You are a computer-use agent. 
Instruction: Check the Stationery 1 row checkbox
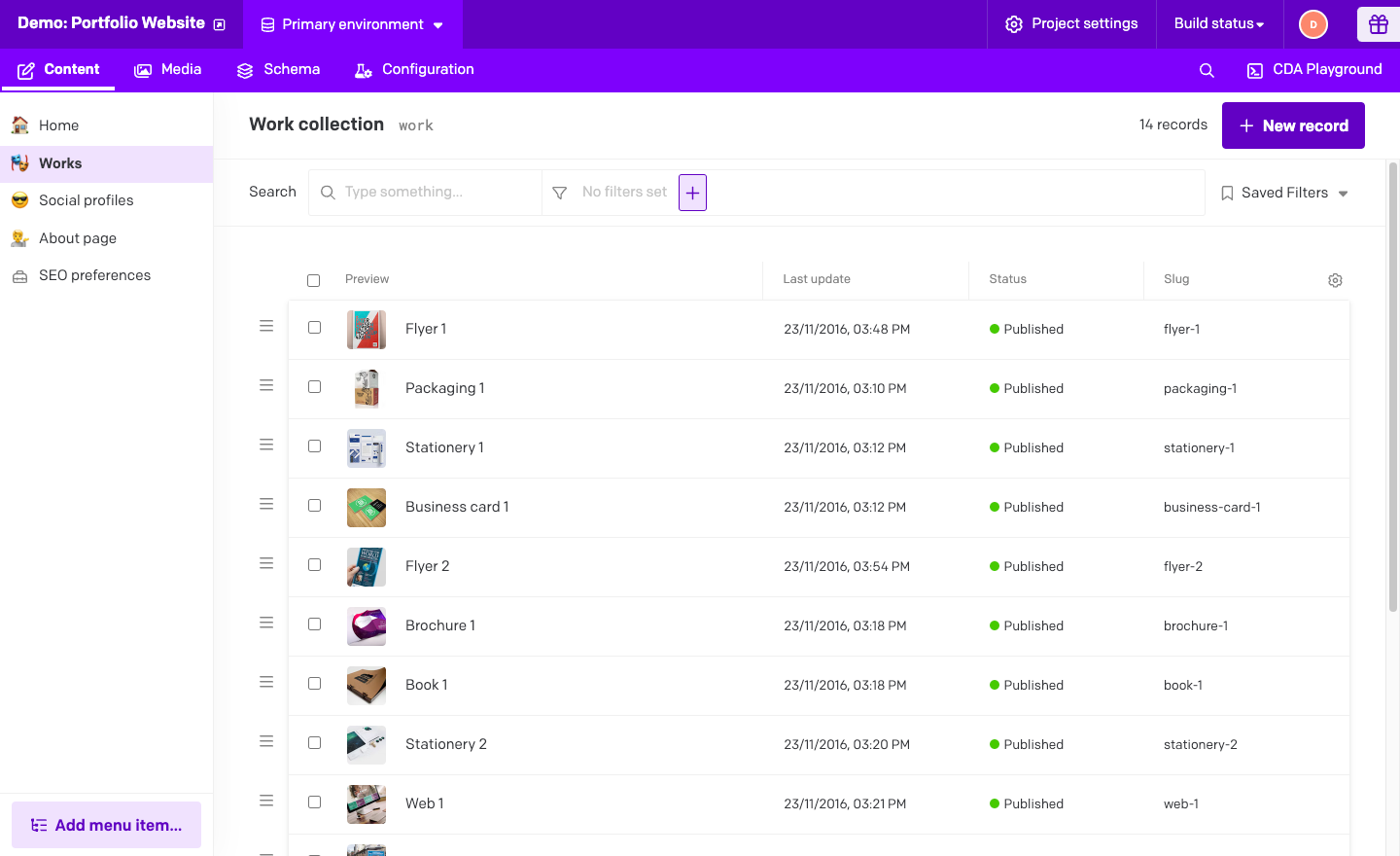314,446
